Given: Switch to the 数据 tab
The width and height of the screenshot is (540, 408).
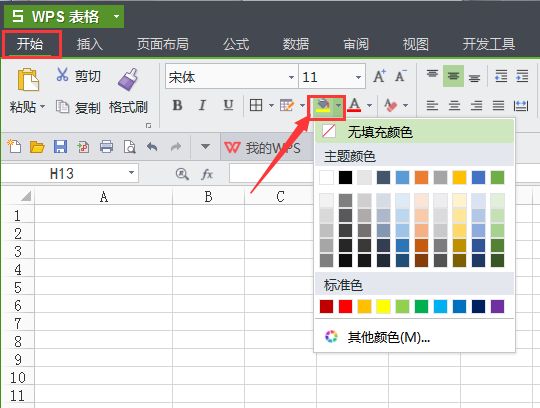Looking at the screenshot, I should click(x=296, y=44).
